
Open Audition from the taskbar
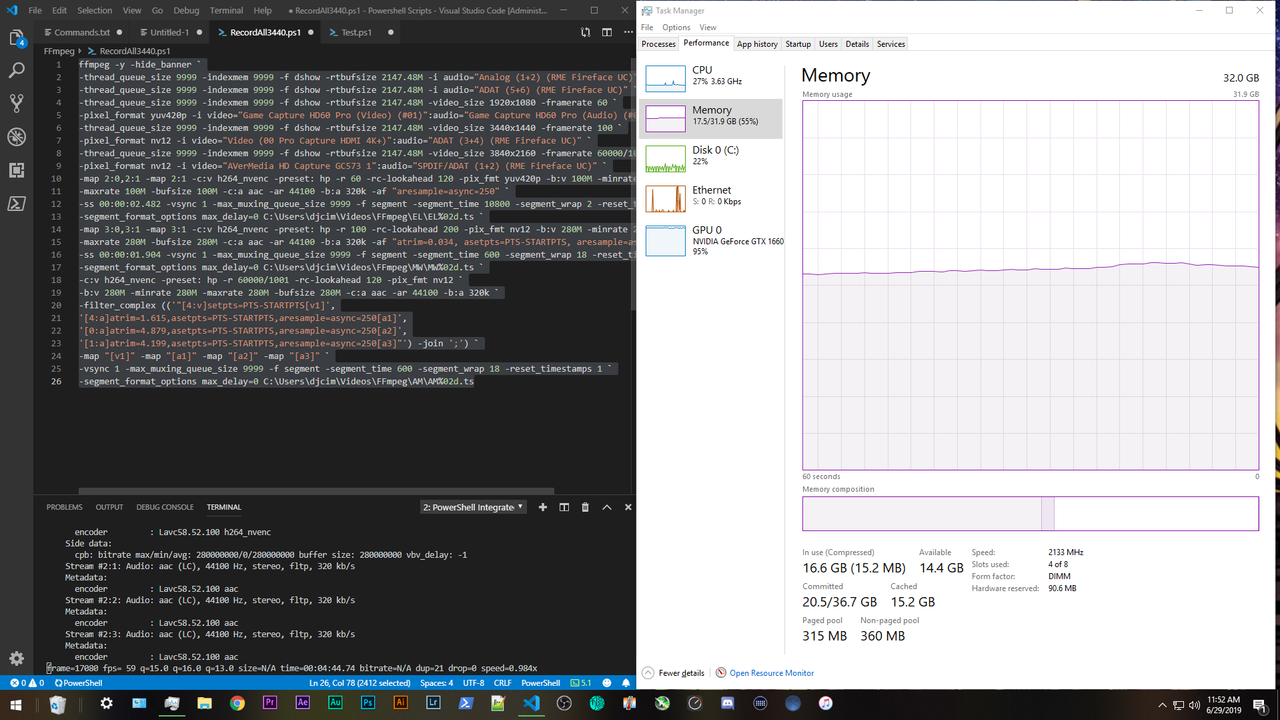pos(335,704)
